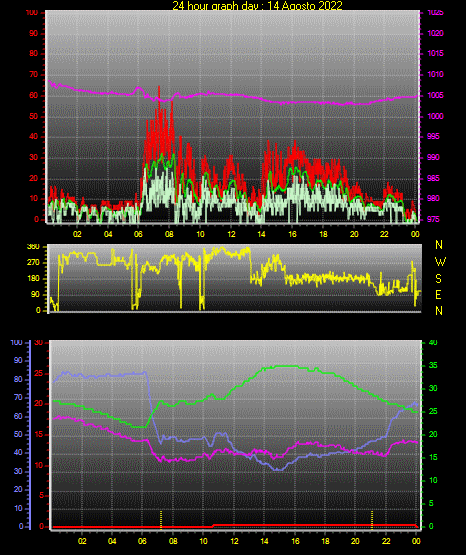The height and width of the screenshot is (555, 466).
Task: Click the red 25 rain axis label
Action: coord(39,373)
